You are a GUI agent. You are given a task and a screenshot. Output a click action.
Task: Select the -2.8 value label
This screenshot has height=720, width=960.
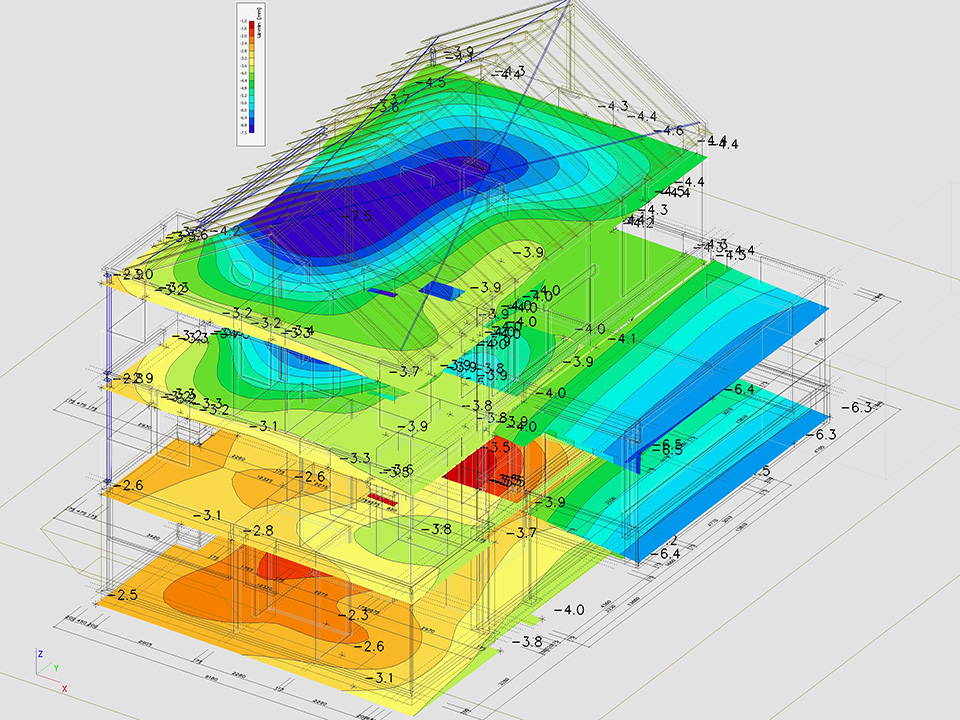click(x=260, y=530)
